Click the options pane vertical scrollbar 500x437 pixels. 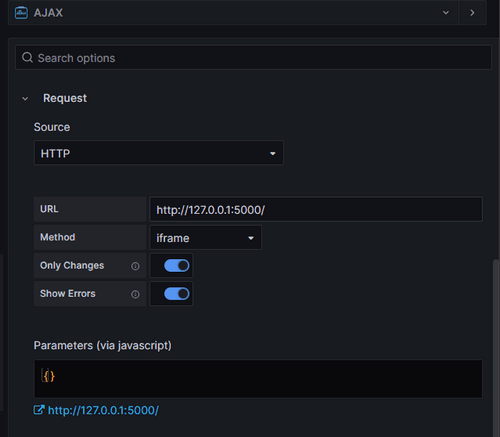[x=496, y=347]
